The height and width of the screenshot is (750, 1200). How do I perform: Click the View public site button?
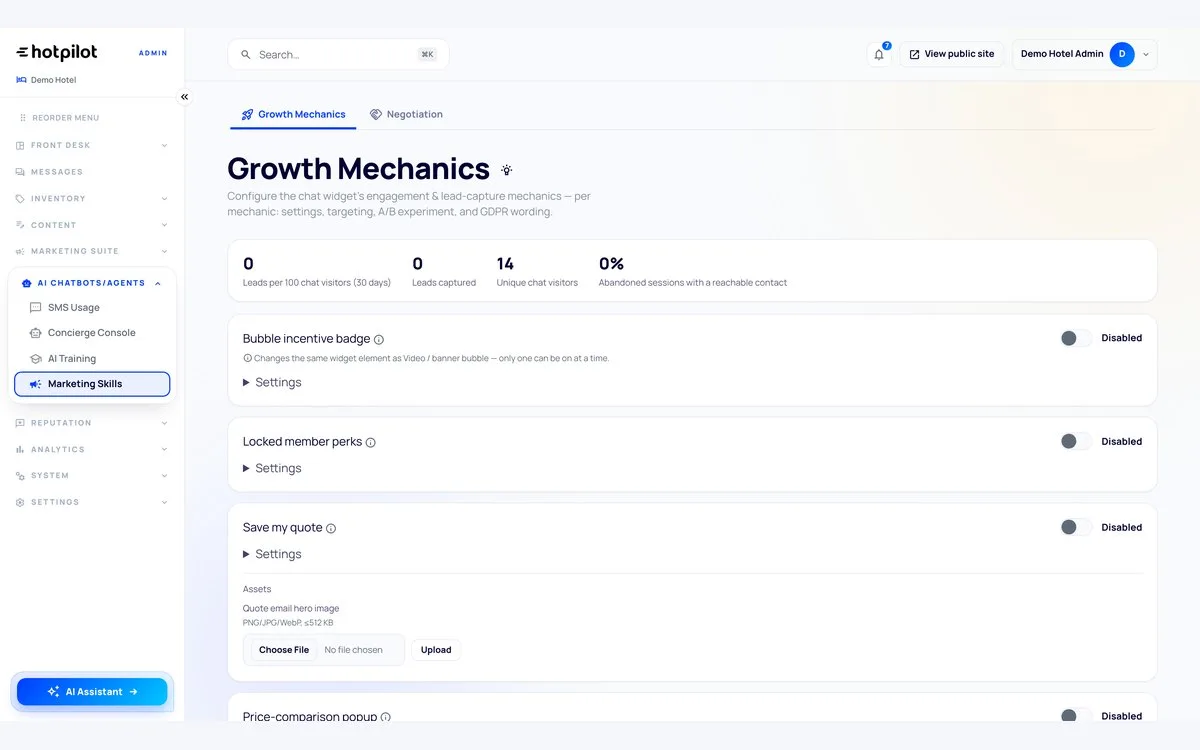(951, 54)
